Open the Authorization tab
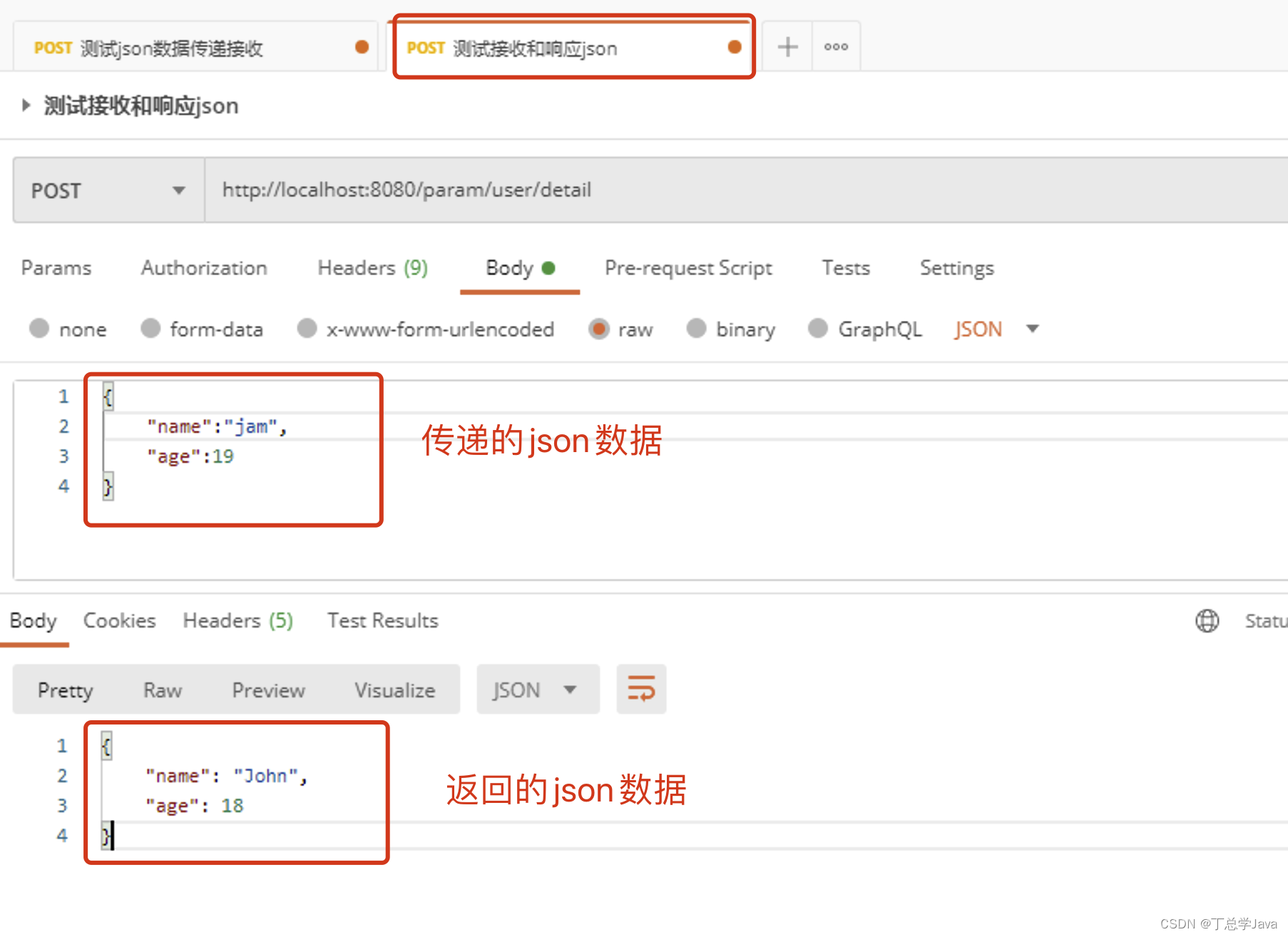1288x937 pixels. pyautogui.click(x=204, y=268)
